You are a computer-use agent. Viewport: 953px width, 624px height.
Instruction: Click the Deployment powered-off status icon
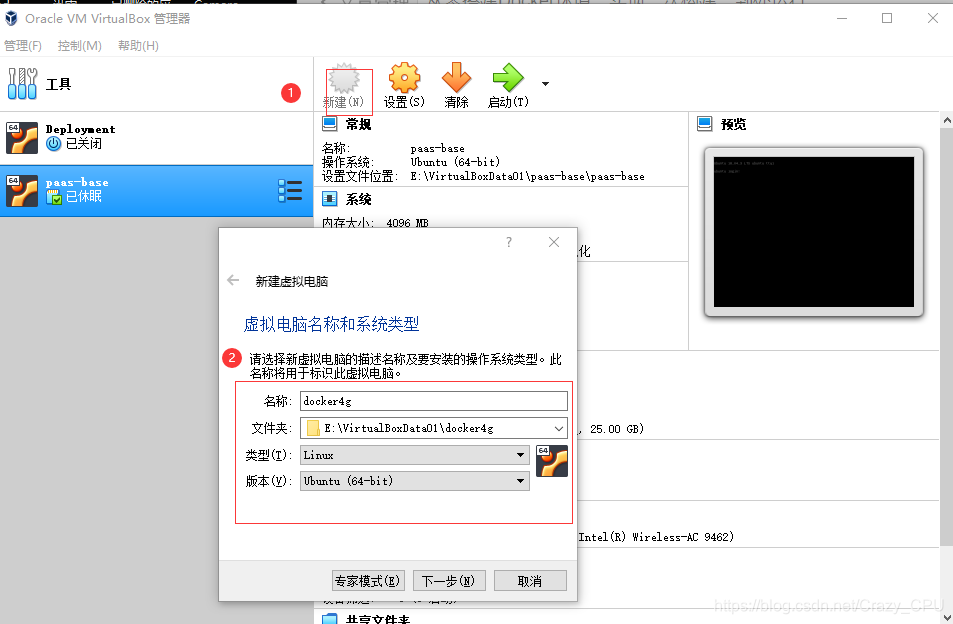(x=53, y=144)
